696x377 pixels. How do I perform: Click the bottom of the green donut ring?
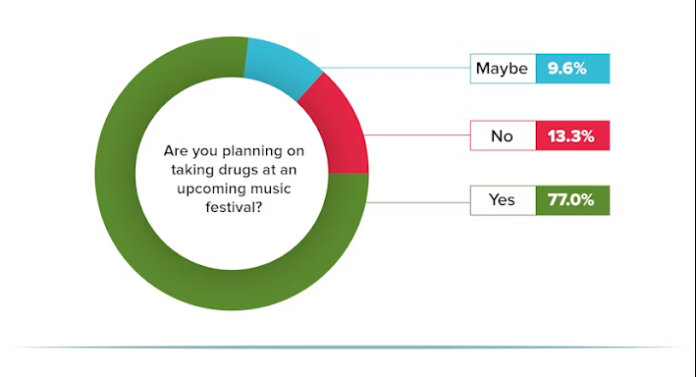coord(232,290)
